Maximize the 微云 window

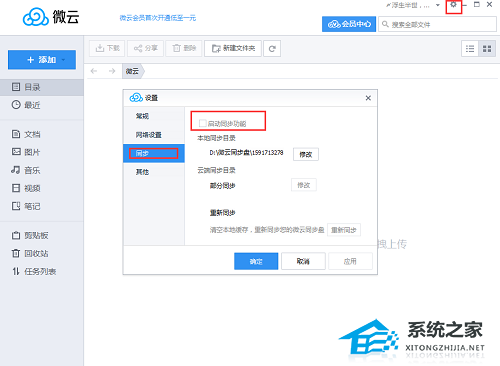[x=477, y=5]
